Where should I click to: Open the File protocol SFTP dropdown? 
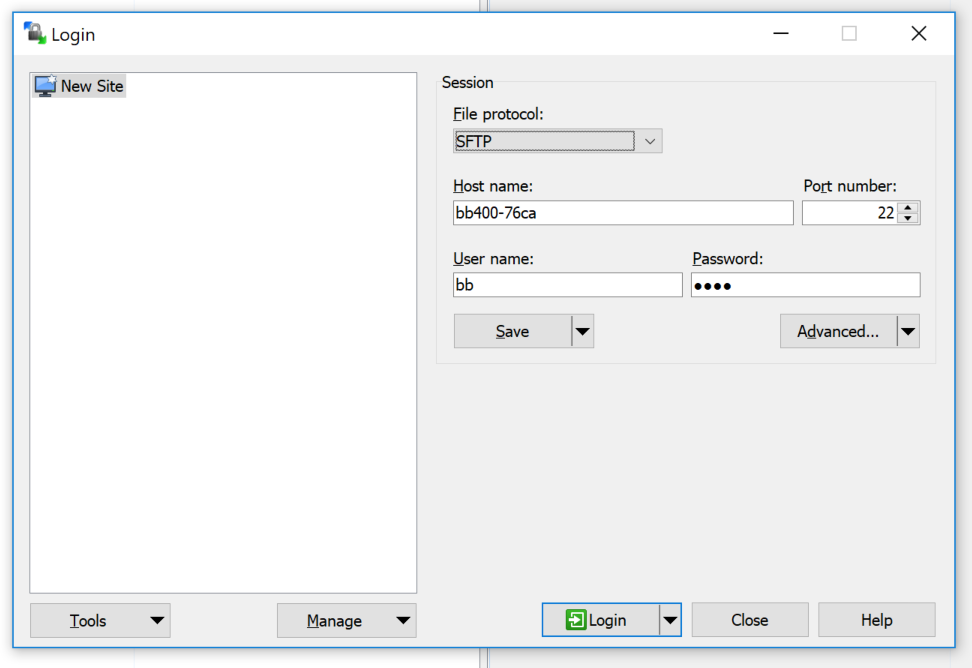(x=557, y=141)
